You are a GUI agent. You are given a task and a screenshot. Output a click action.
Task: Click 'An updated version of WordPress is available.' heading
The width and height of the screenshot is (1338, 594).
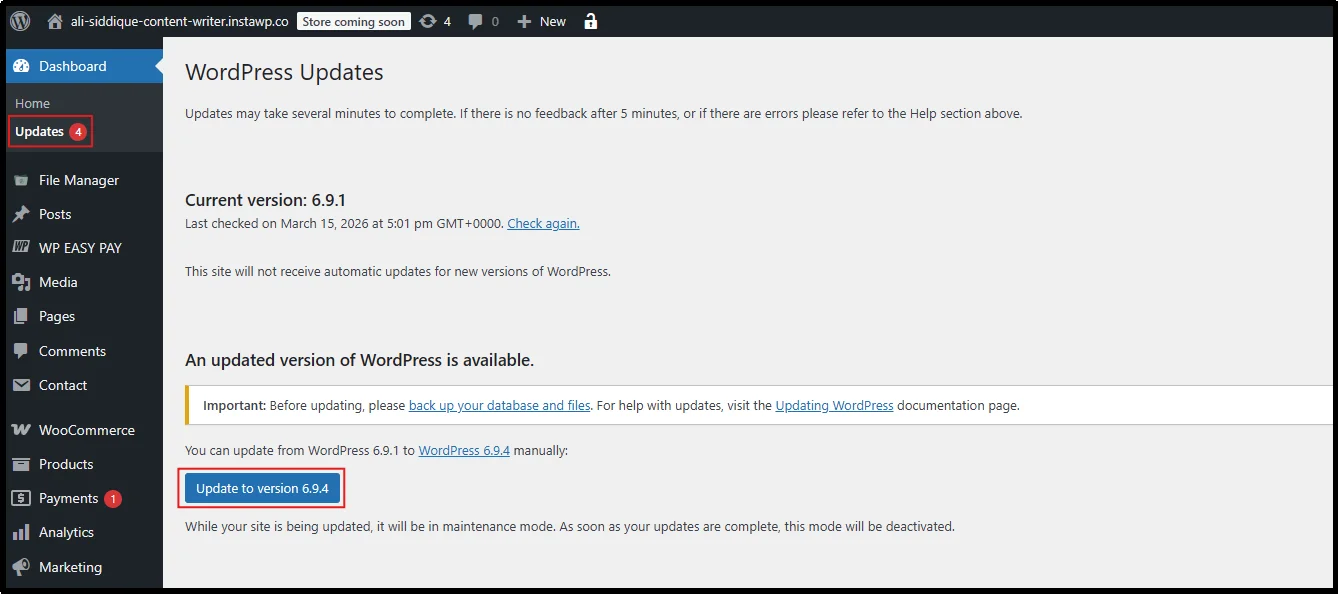(359, 360)
